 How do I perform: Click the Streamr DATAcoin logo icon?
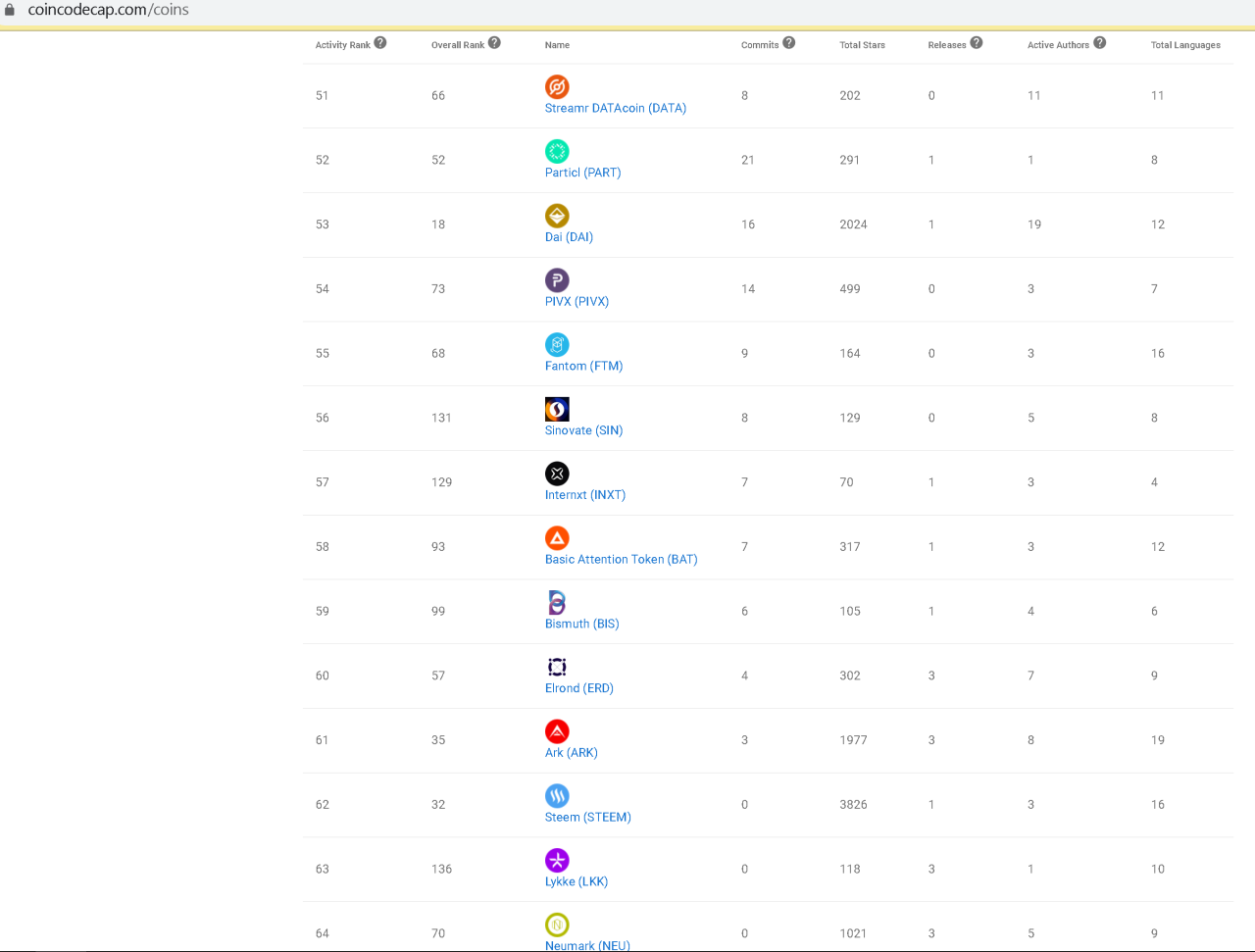[x=557, y=86]
